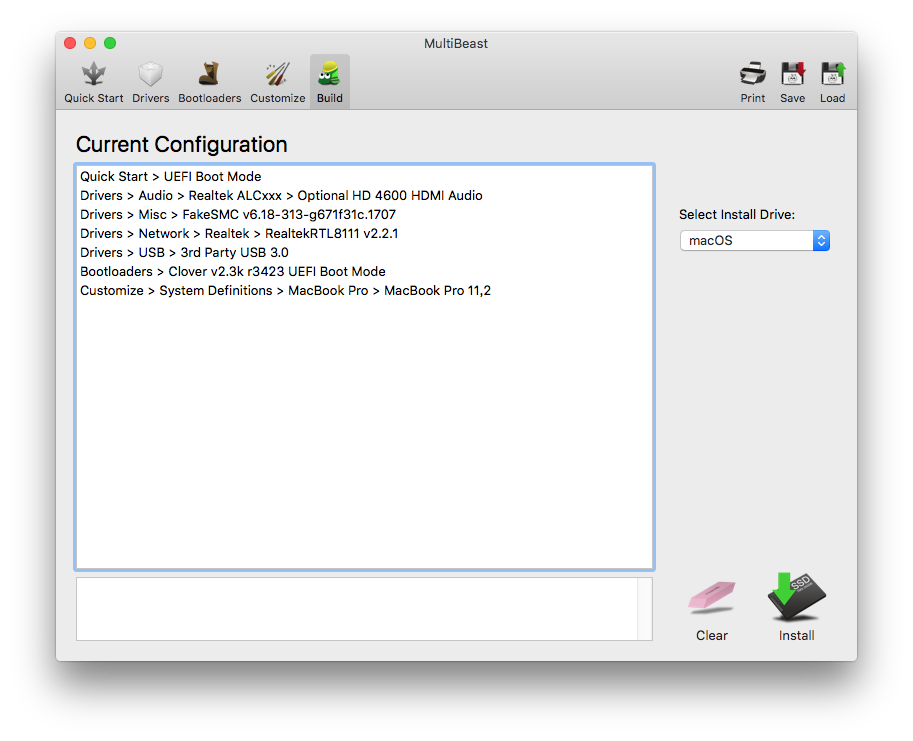This screenshot has width=913, height=741.
Task: Select the Clover v2.3k r3423 line
Action: coord(365,272)
